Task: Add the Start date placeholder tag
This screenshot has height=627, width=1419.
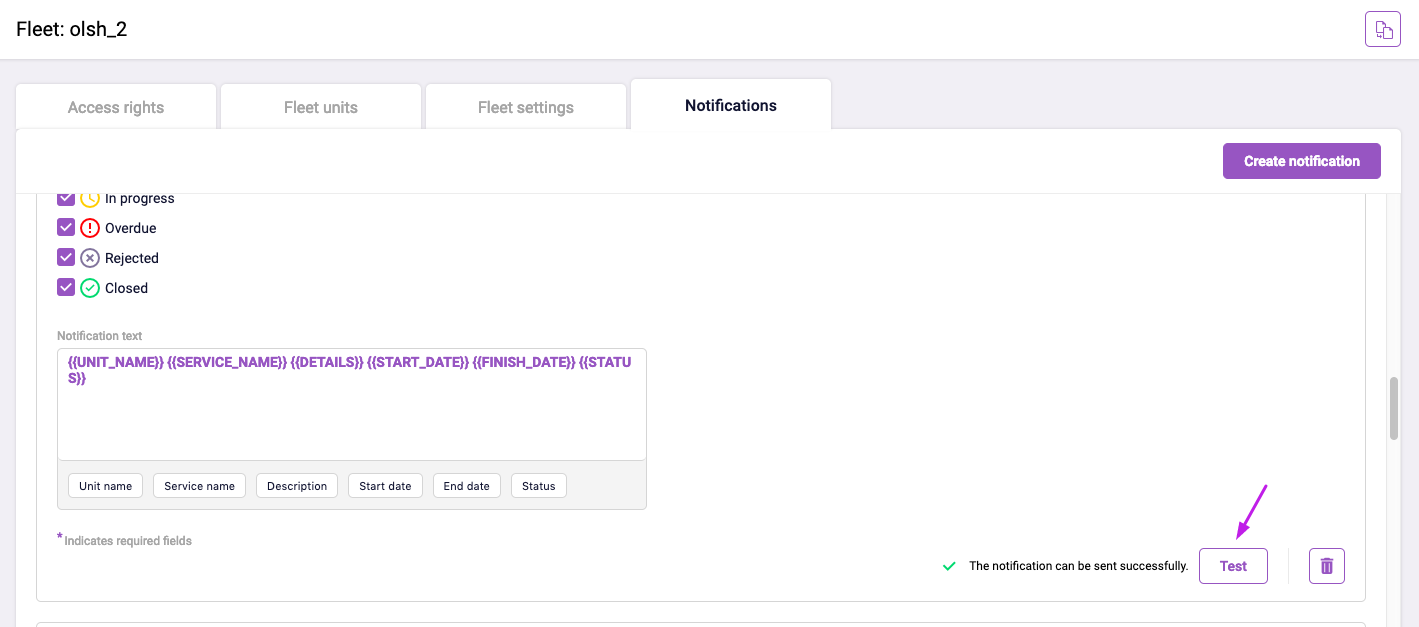Action: [385, 486]
